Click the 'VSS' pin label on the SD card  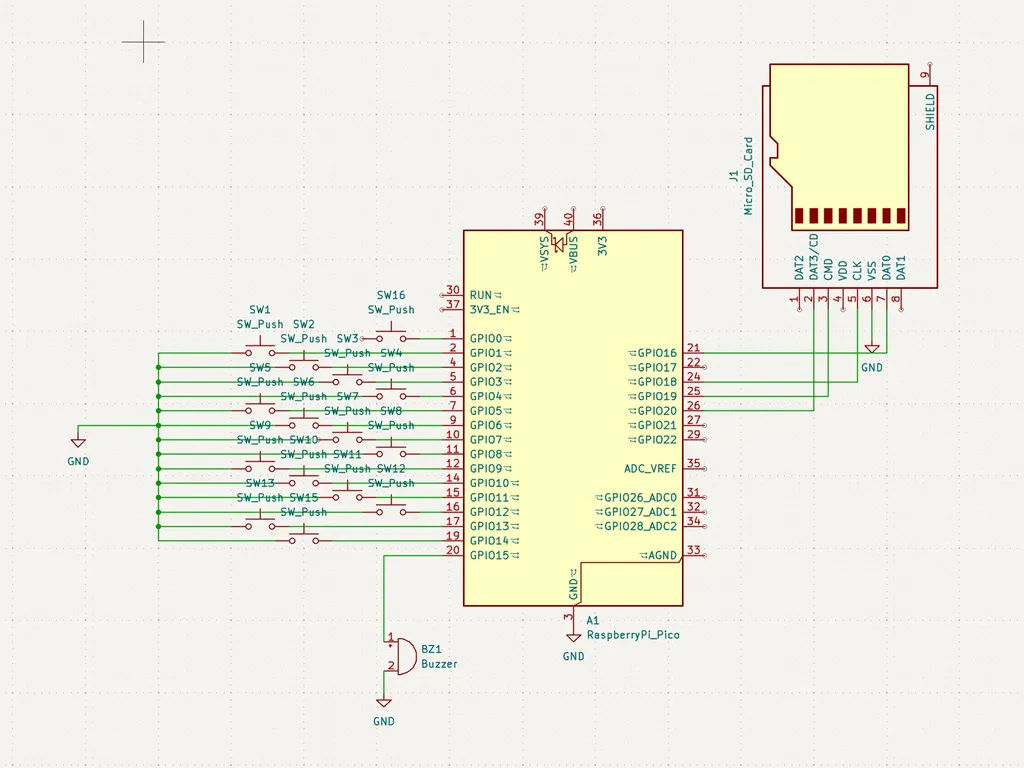click(x=871, y=271)
